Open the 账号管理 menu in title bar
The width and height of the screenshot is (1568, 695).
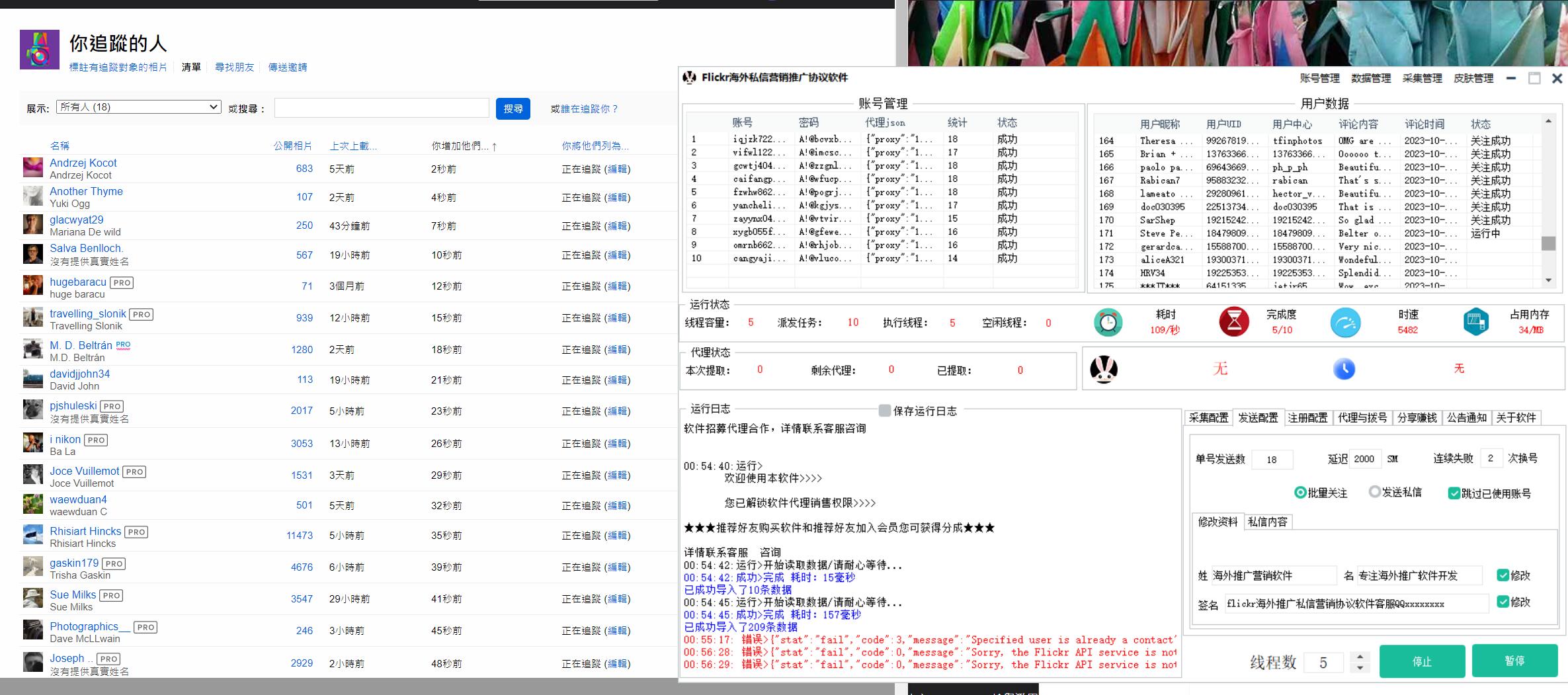tap(1319, 78)
